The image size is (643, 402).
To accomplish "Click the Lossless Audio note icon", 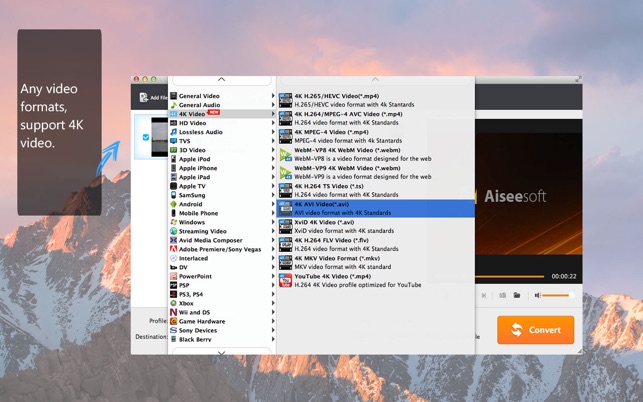I will [x=173, y=132].
